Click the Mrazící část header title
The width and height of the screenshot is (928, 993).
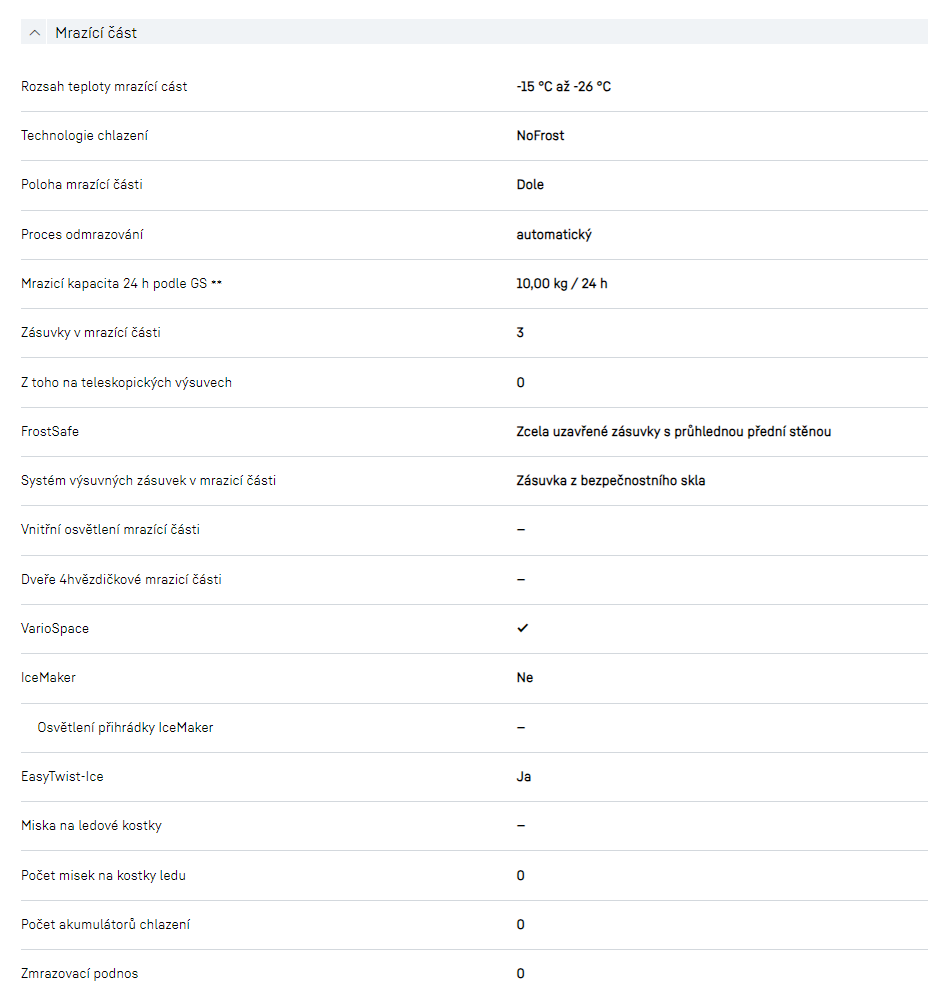pyautogui.click(x=96, y=33)
